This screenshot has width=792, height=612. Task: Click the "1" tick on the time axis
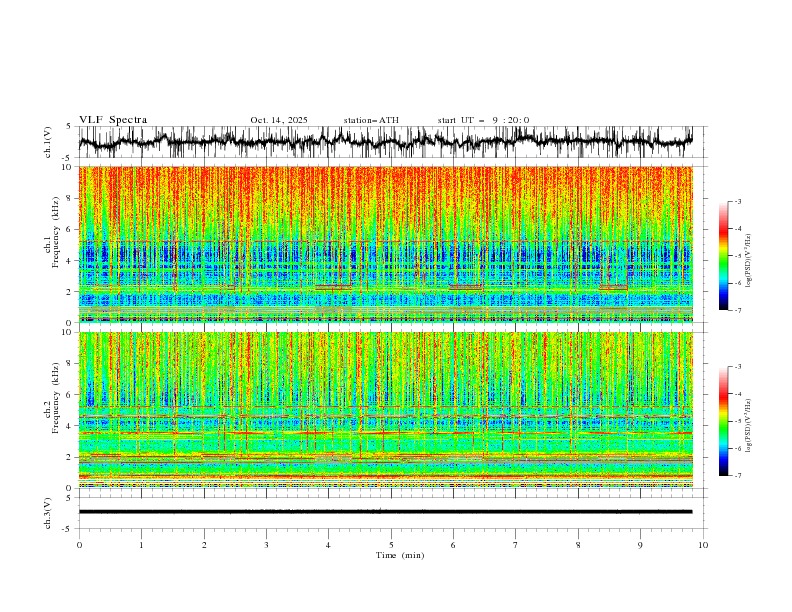(x=141, y=545)
